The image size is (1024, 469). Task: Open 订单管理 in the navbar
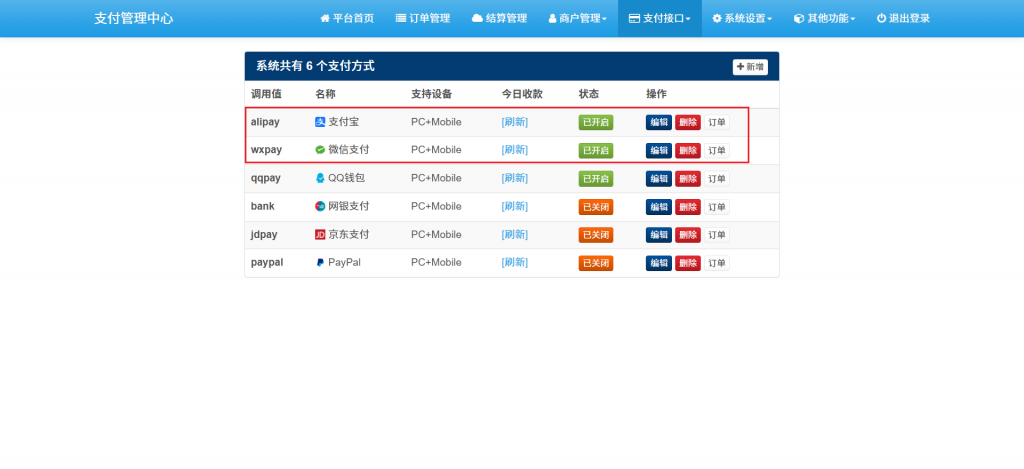click(423, 18)
